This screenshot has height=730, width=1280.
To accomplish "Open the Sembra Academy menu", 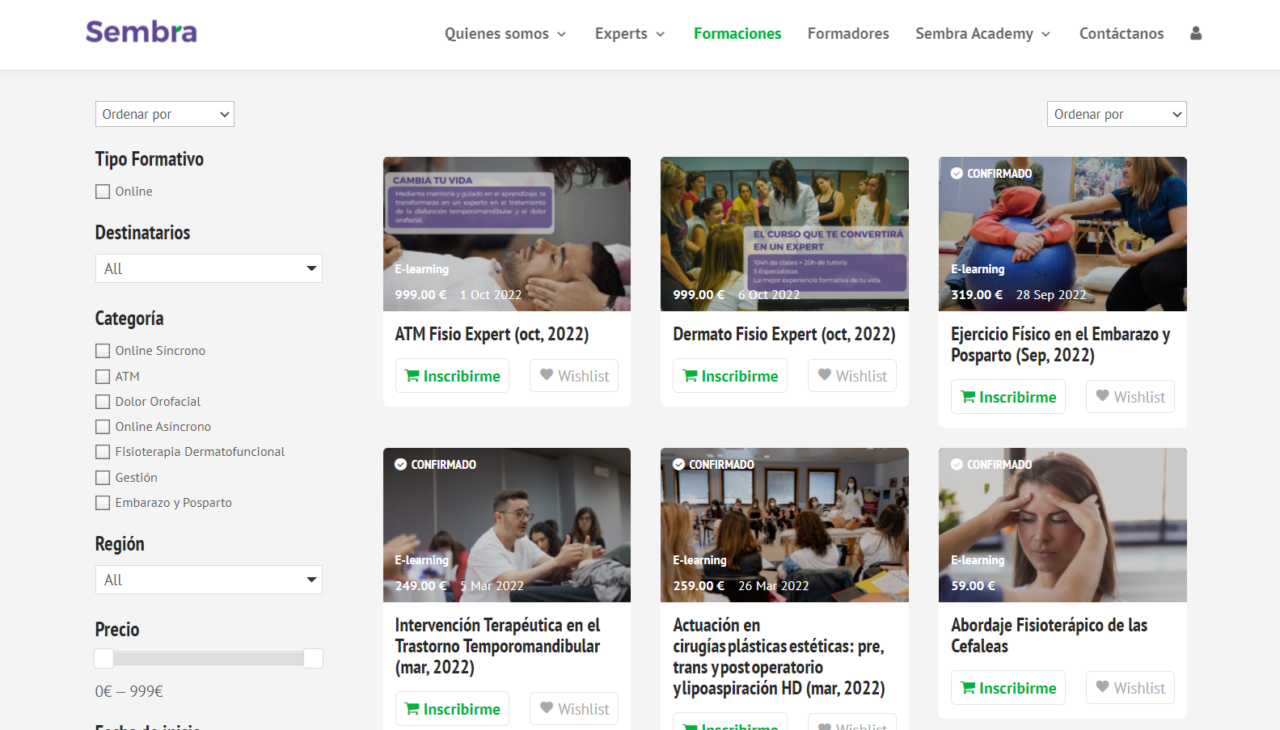I will click(x=975, y=33).
